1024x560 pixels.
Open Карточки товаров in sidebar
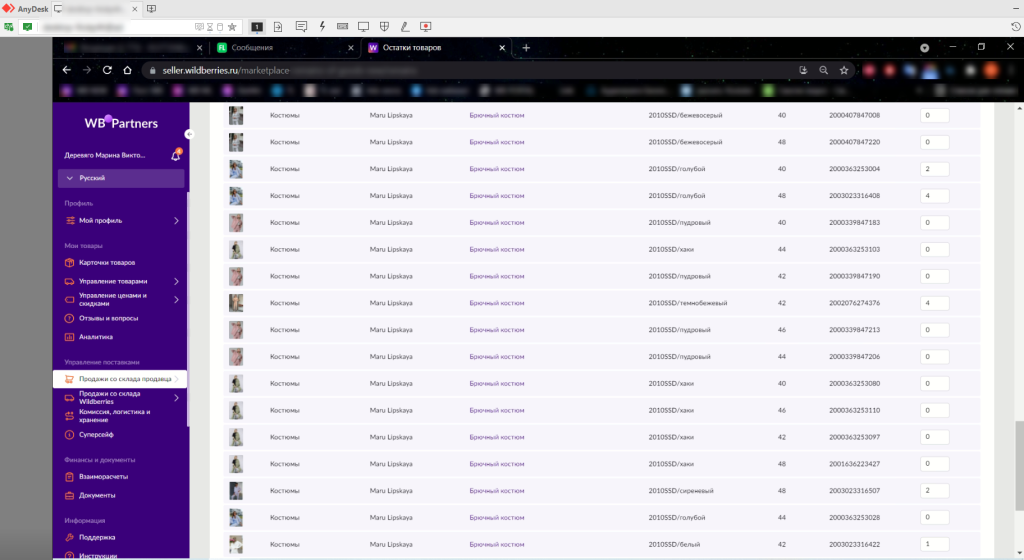pyautogui.click(x=106, y=262)
